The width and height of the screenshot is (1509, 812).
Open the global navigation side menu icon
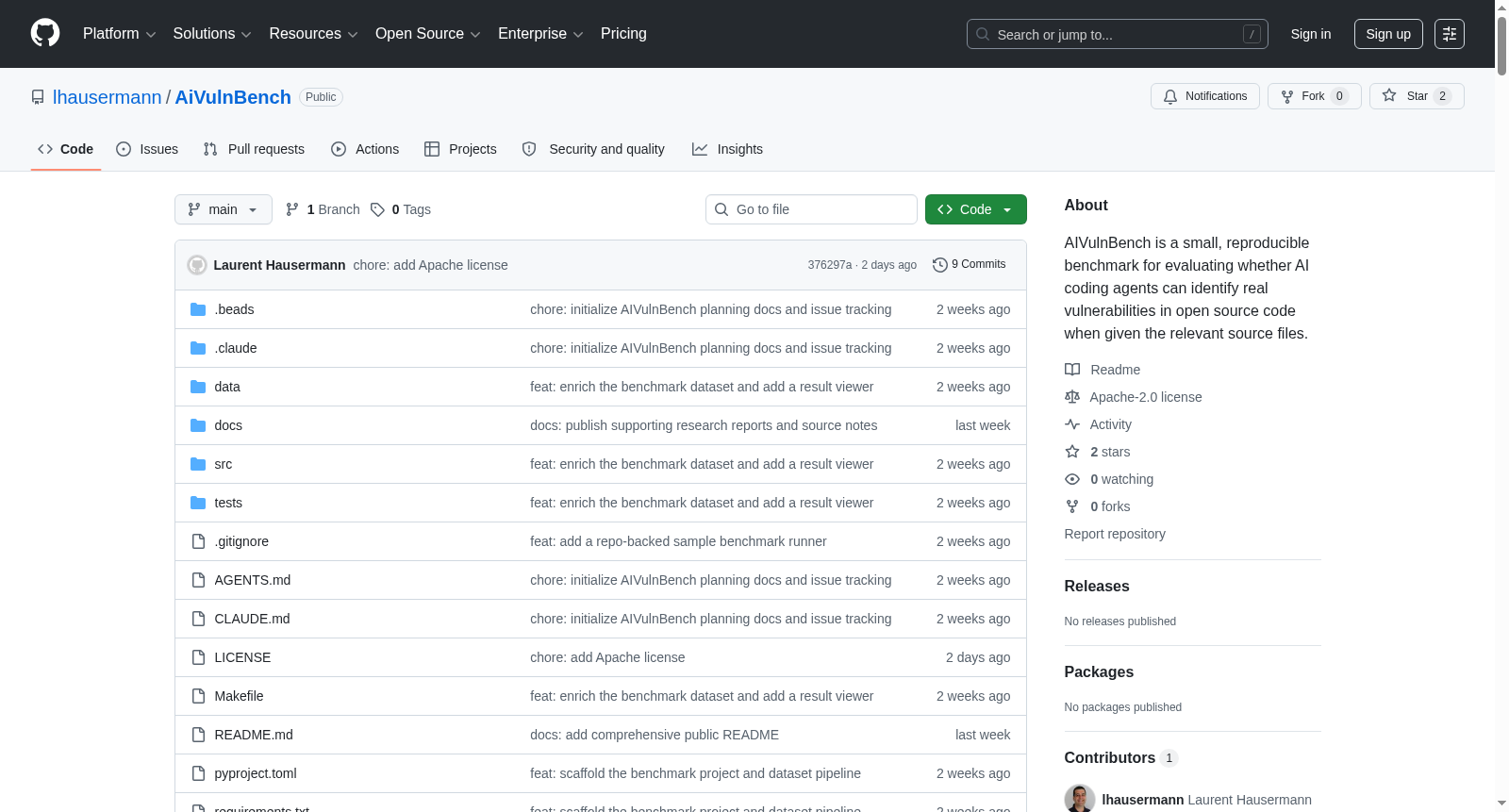(x=1450, y=34)
